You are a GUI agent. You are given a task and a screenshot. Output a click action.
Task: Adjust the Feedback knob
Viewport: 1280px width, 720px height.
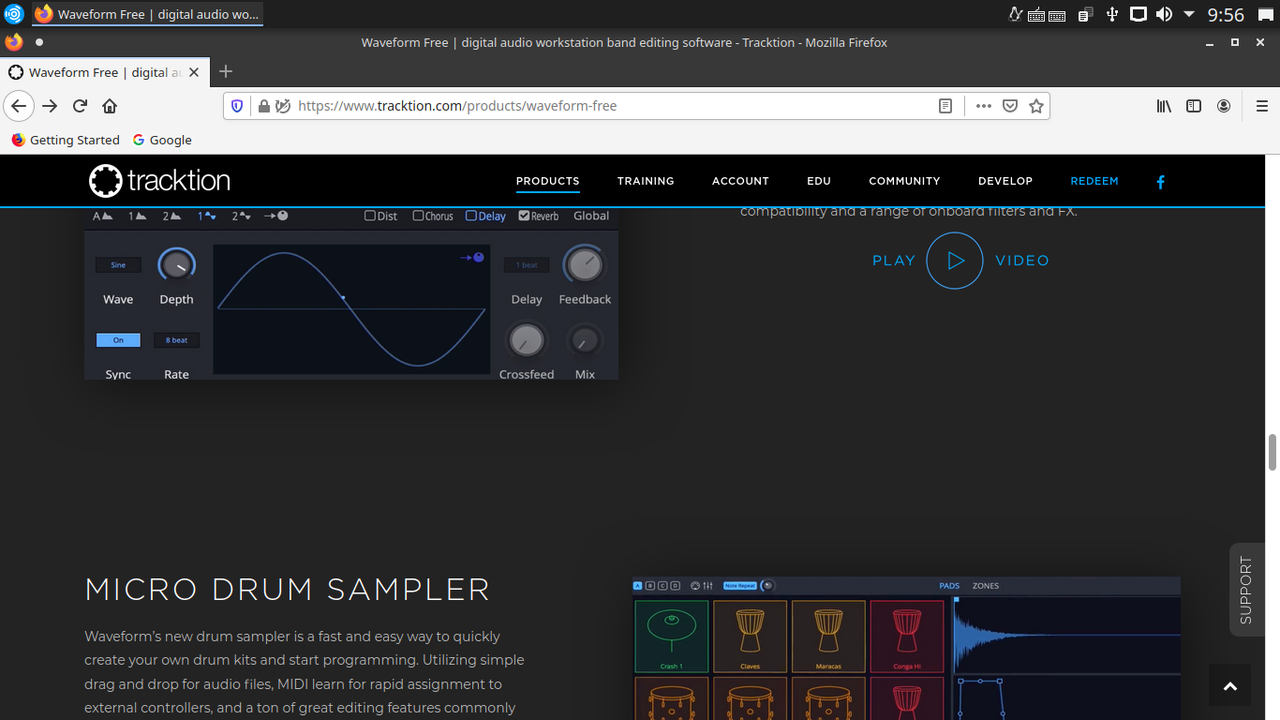584,264
